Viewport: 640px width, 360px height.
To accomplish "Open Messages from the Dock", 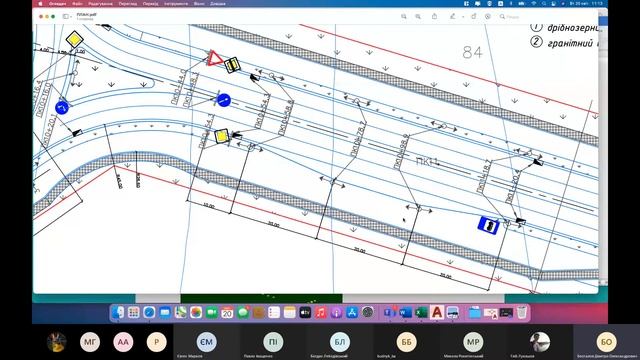I will pos(243,313).
